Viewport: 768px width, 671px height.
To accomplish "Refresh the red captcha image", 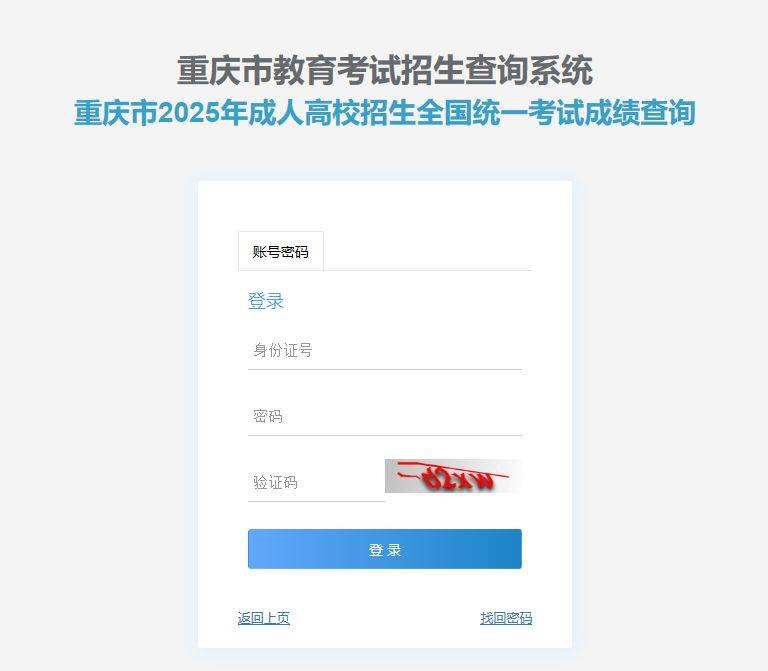I will (453, 476).
